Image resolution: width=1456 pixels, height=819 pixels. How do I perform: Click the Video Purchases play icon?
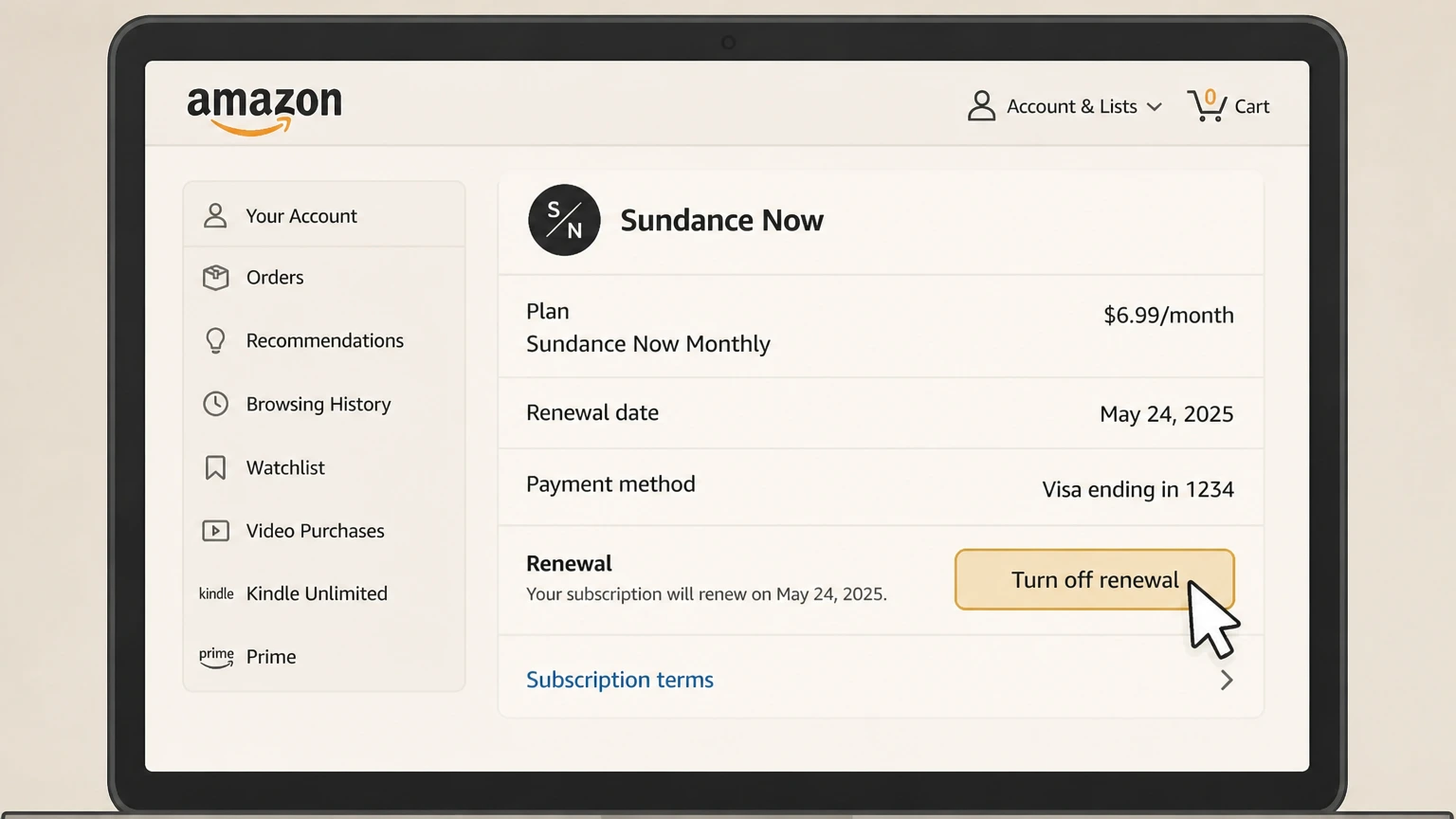(215, 531)
